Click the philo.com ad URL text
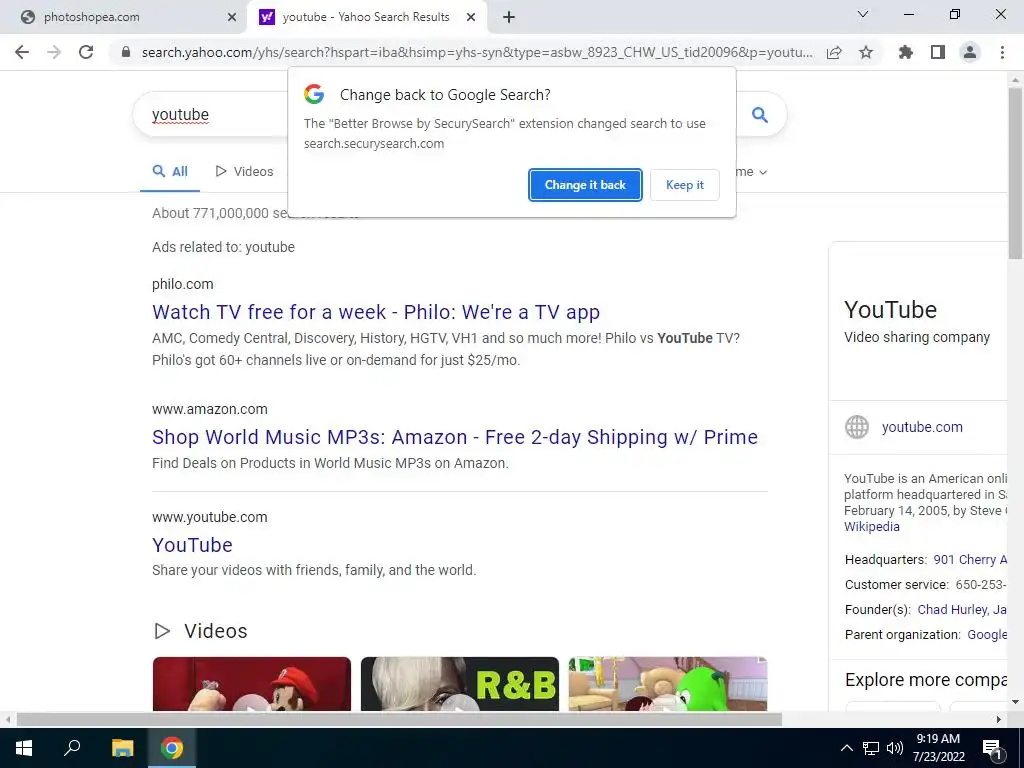Image resolution: width=1024 pixels, height=768 pixels. [x=183, y=284]
